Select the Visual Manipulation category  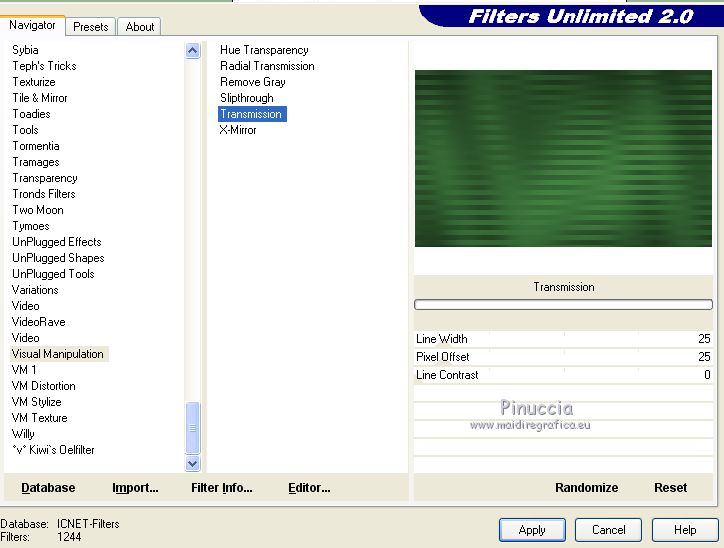(x=59, y=354)
